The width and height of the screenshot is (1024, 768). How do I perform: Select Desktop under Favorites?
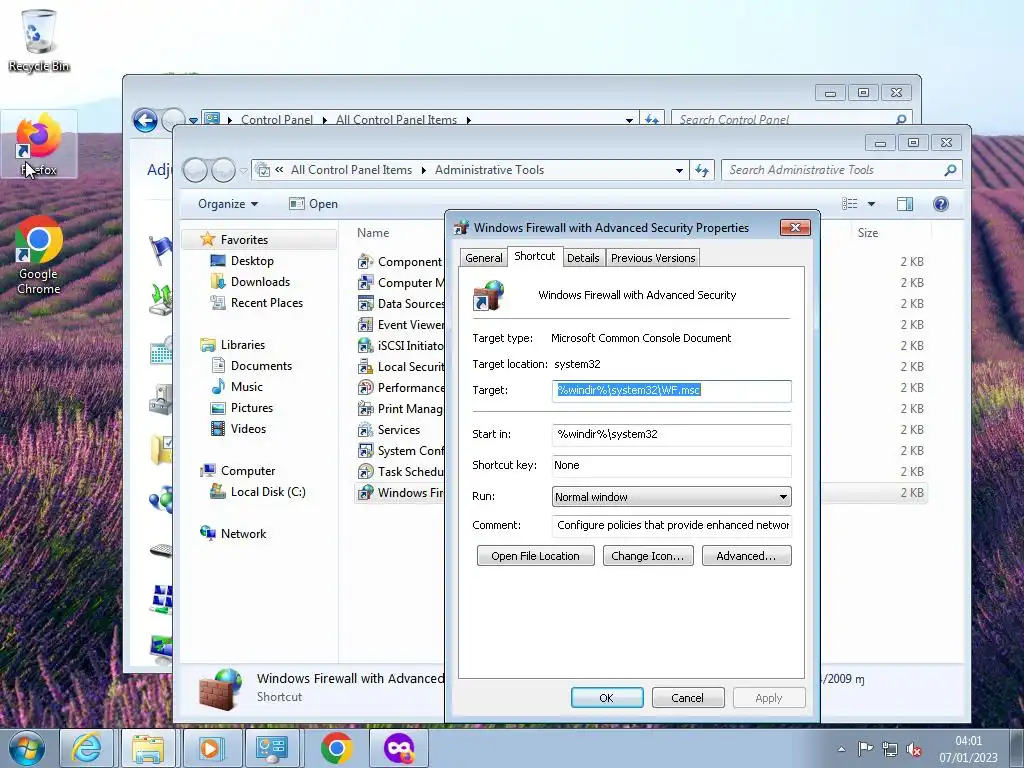point(251,261)
